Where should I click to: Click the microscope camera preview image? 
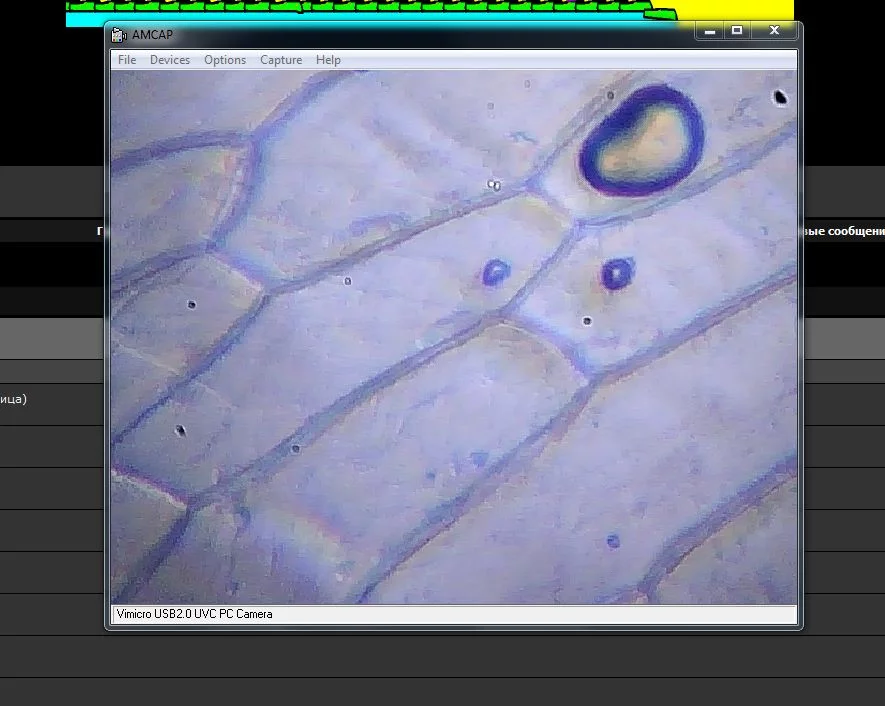(x=454, y=337)
